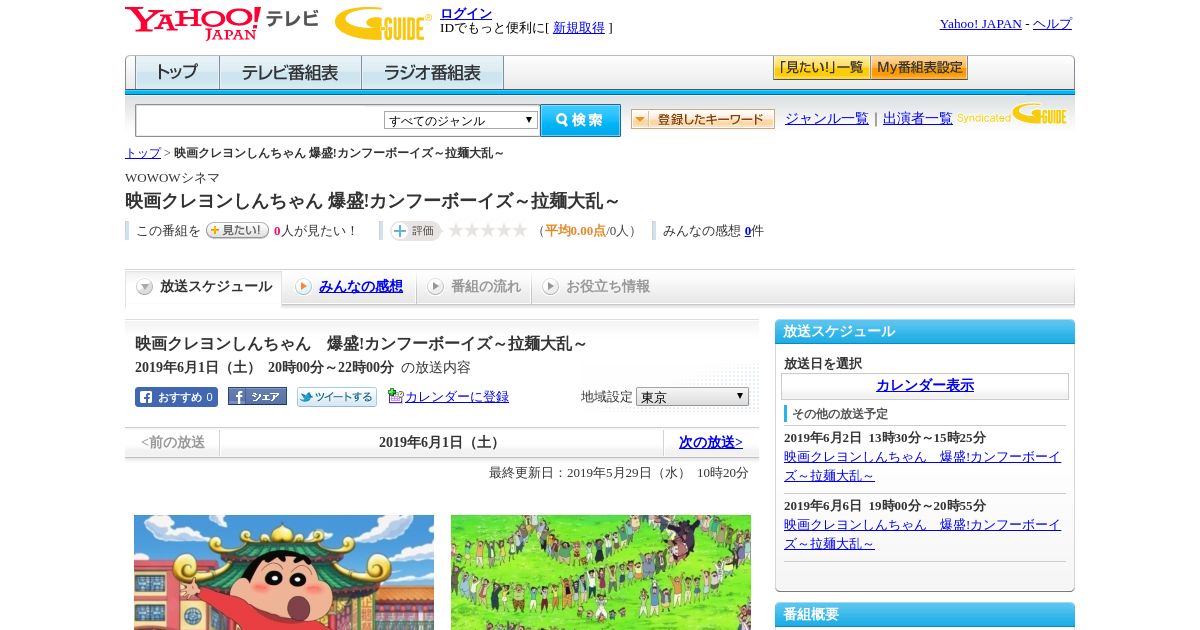Screen dimensions: 1200x630
Task: Open the 地域設定 東京 dropdown
Action: (692, 397)
